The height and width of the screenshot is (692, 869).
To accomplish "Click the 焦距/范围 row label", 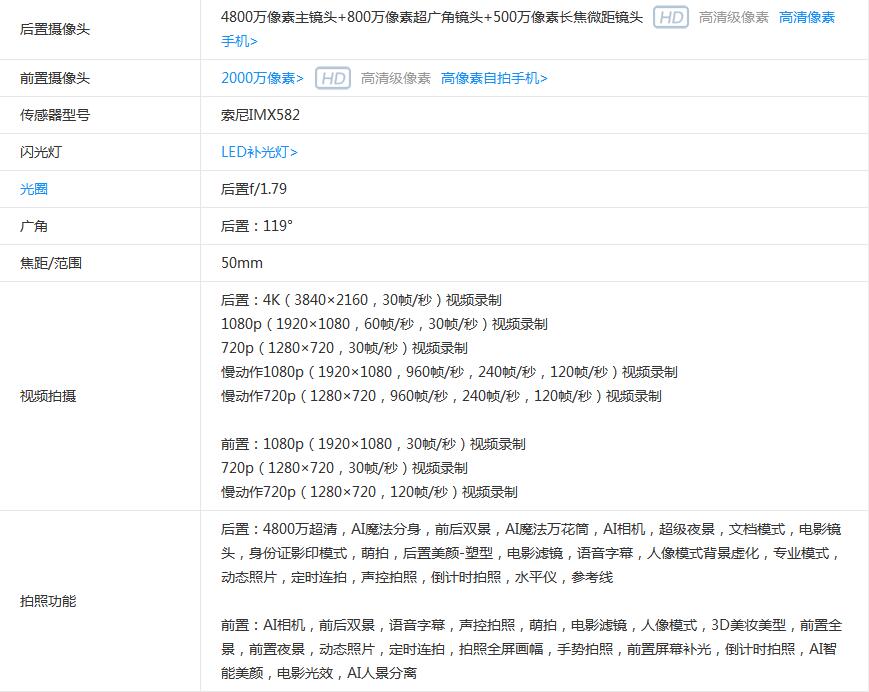I will (x=51, y=263).
